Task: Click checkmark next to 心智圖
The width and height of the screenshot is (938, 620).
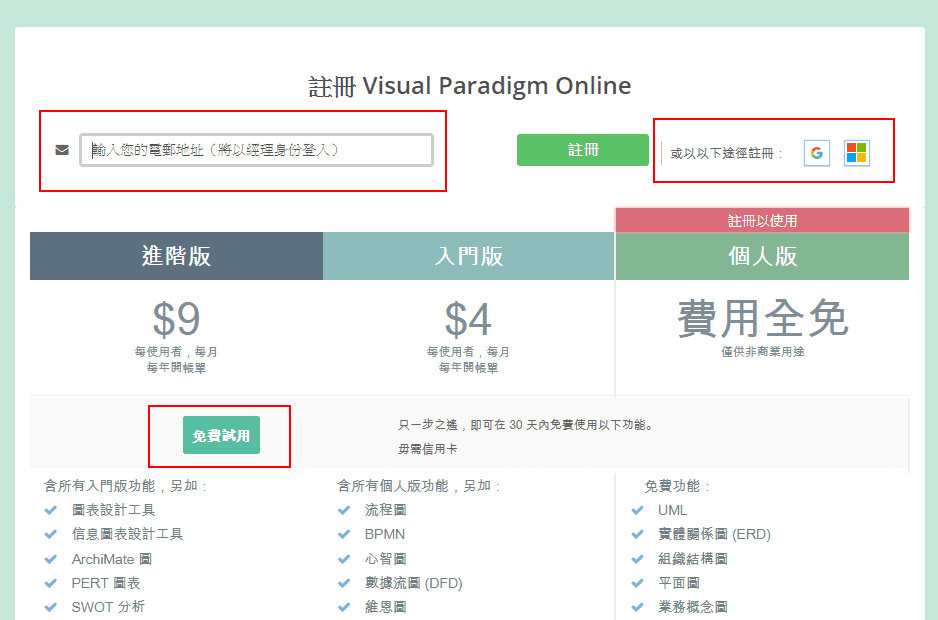Action: pos(344,559)
